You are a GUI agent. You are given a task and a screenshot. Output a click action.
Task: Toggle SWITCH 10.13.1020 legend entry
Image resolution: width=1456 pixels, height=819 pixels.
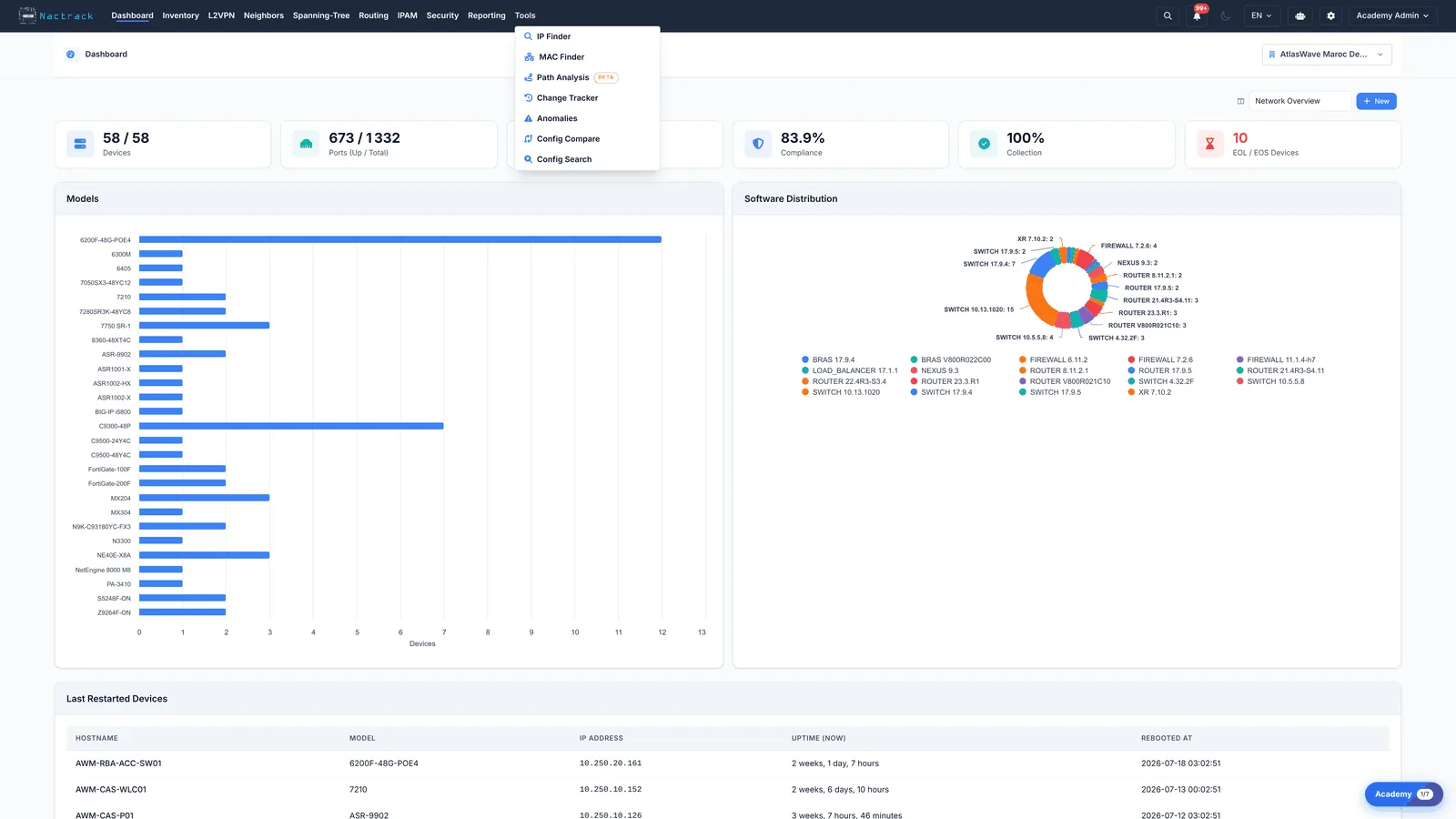click(x=841, y=392)
